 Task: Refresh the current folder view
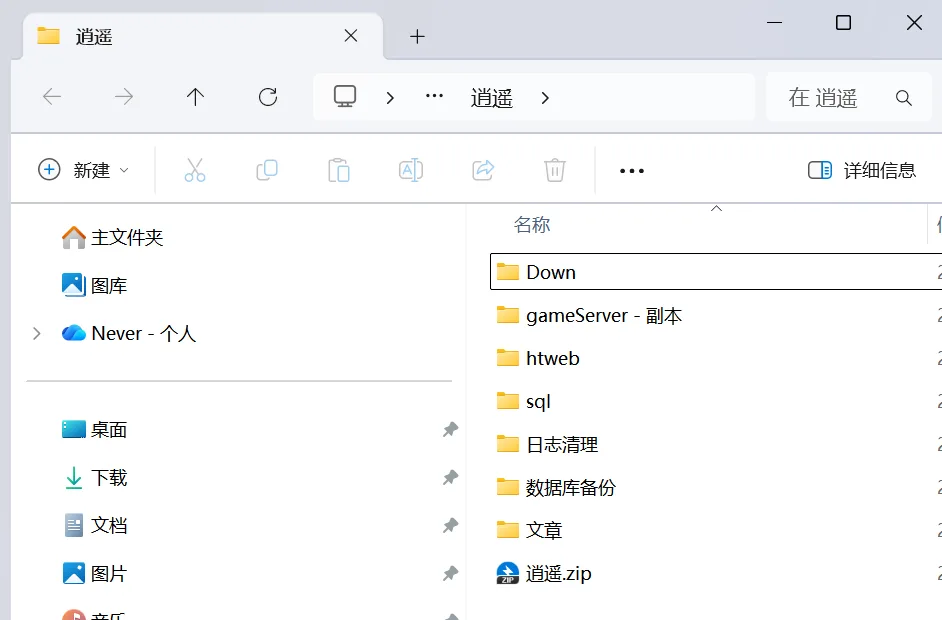[x=268, y=97]
